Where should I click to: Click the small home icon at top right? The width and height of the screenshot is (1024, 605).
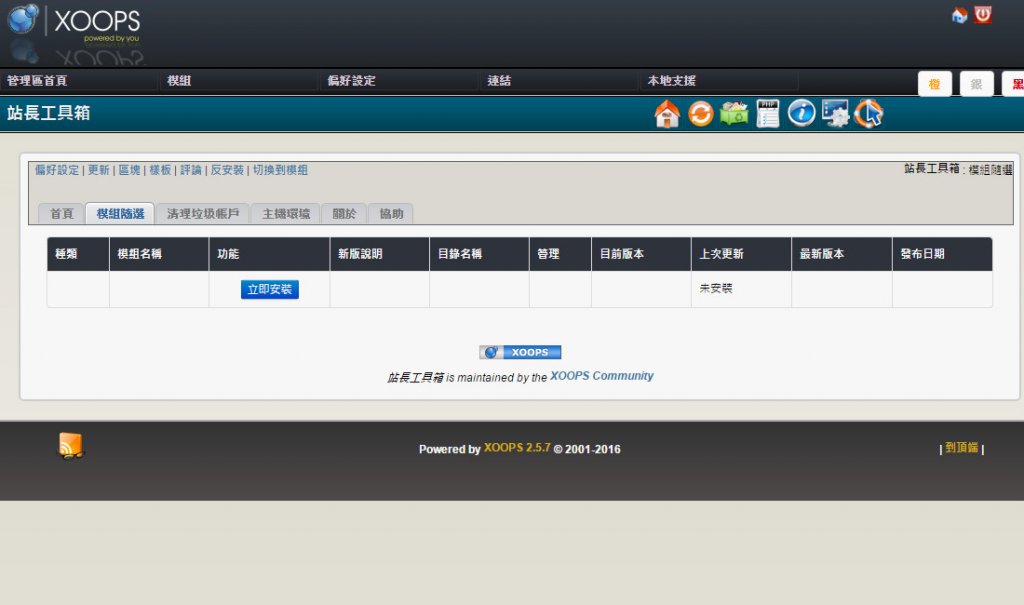pyautogui.click(x=959, y=15)
